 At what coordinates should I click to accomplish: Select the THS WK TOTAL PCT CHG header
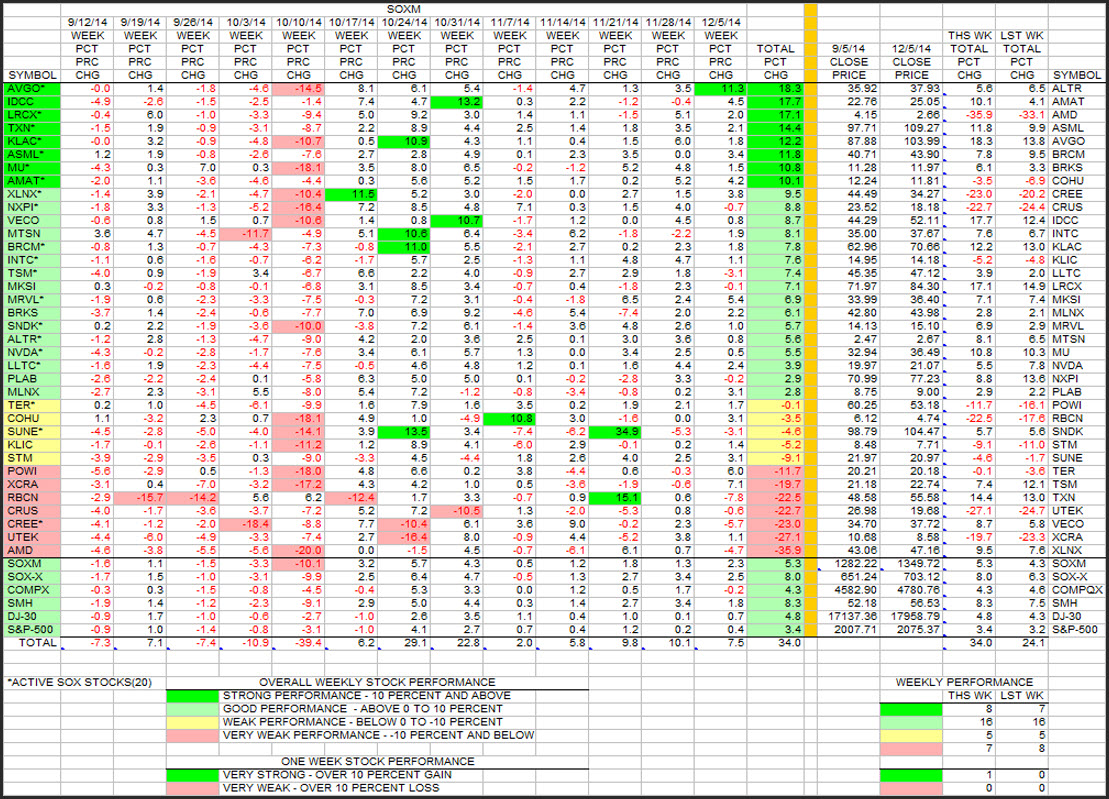pyautogui.click(x=968, y=54)
